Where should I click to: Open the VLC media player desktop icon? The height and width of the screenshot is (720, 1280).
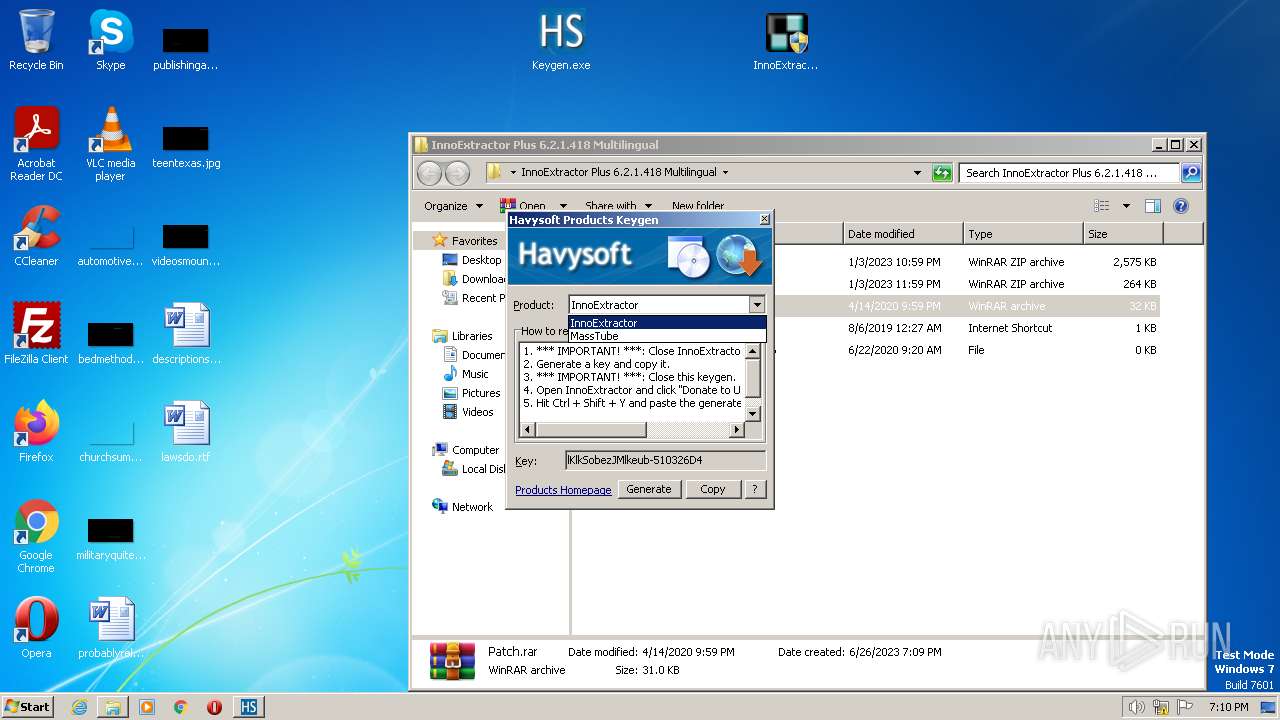click(x=110, y=144)
